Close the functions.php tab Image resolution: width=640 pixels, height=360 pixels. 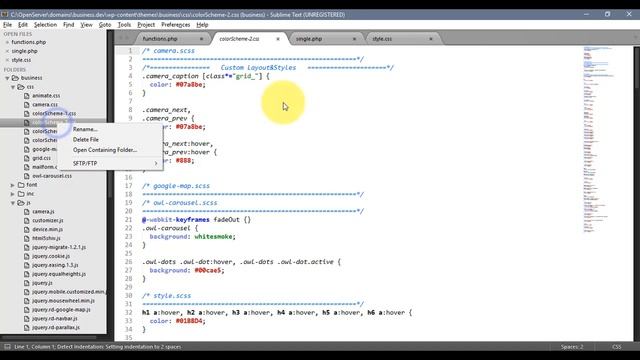pos(201,39)
